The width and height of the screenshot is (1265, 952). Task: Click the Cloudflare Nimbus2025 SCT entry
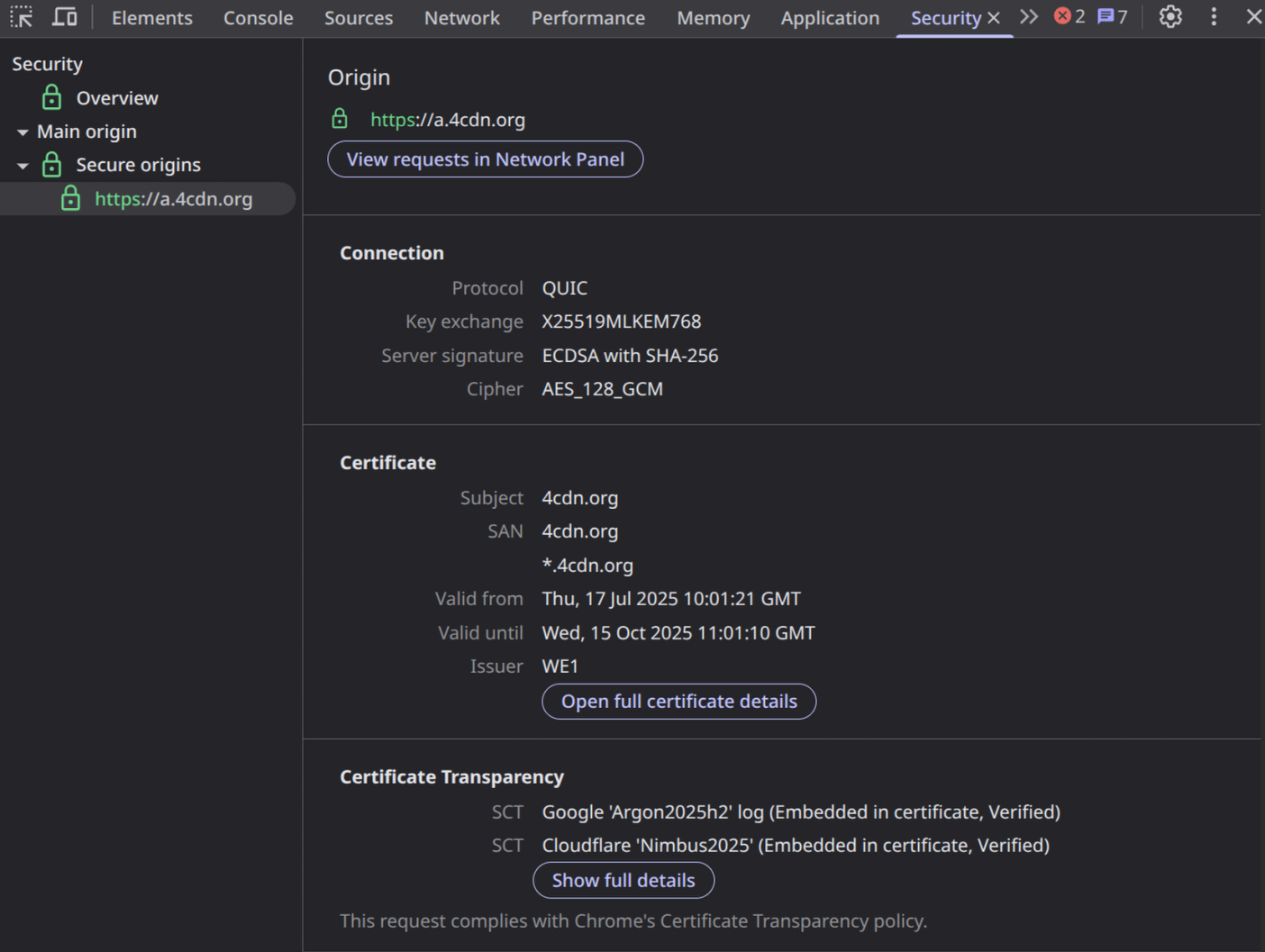796,846
